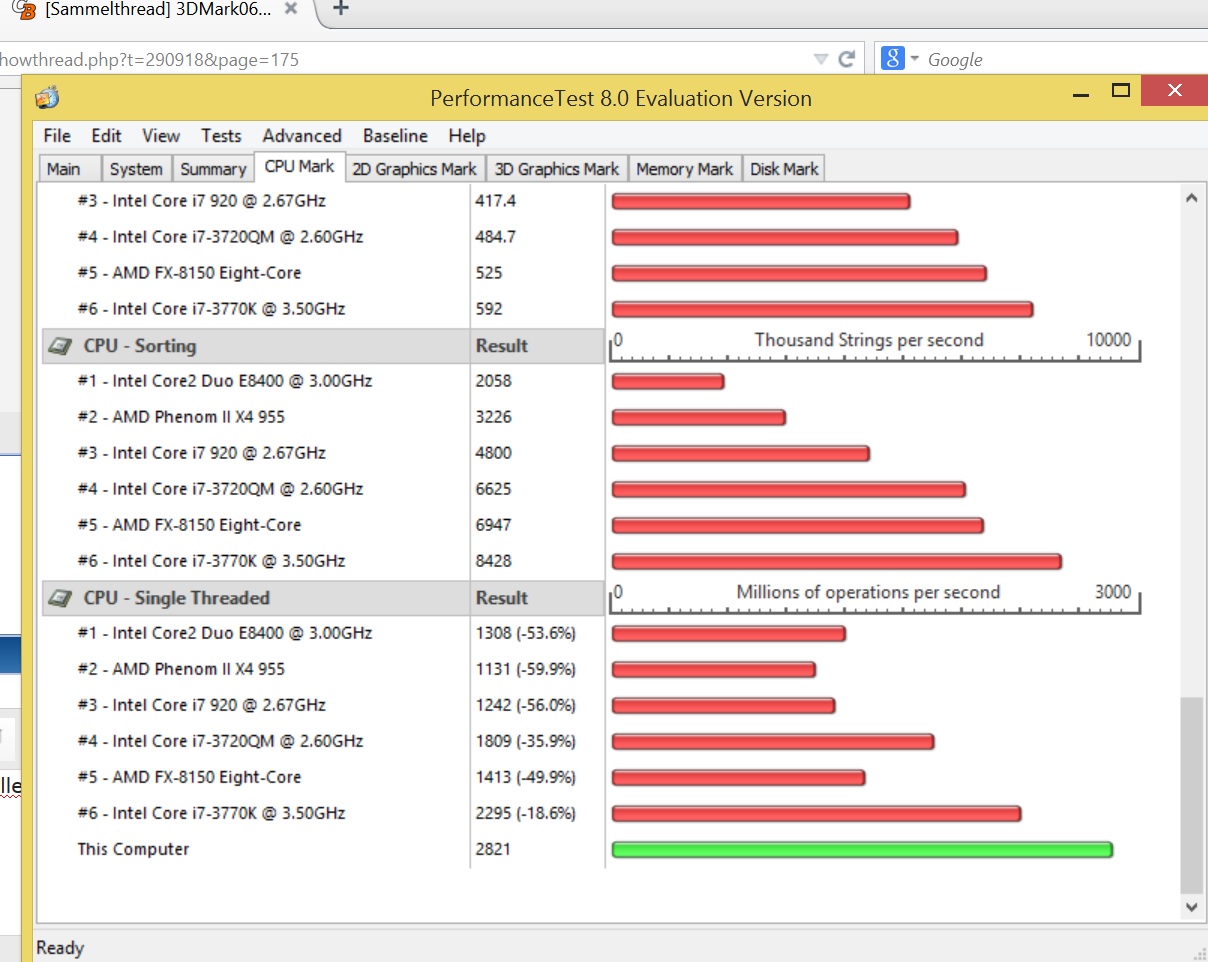1208x962 pixels.
Task: Click the green This Computer result bar
Action: (862, 850)
